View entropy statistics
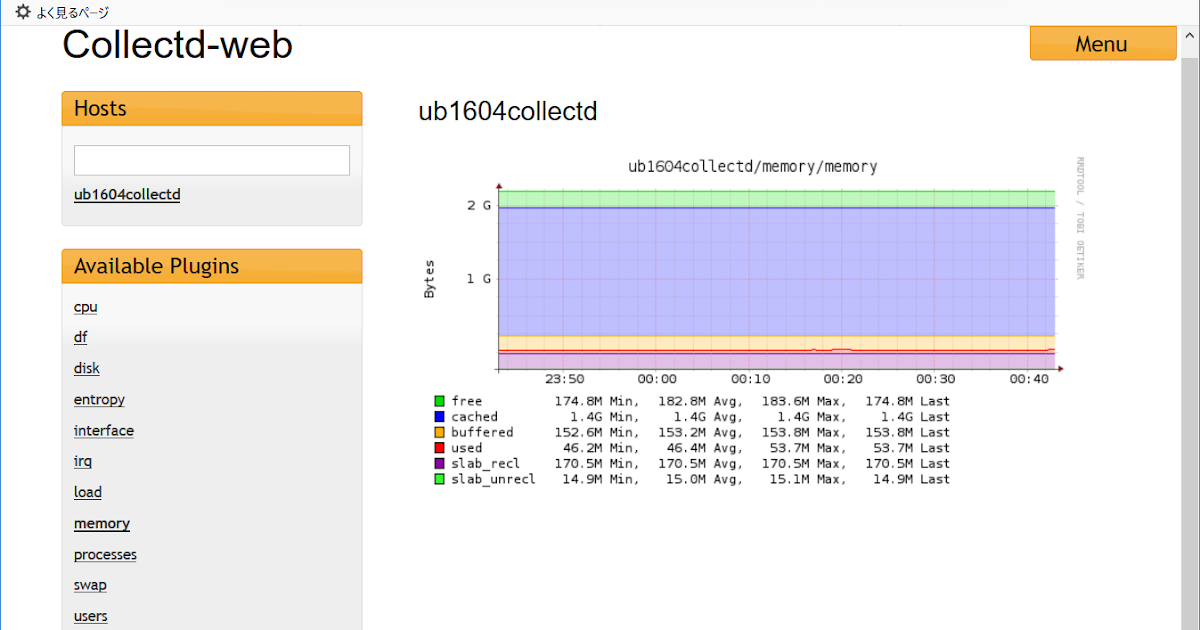1200x630 pixels. point(99,399)
